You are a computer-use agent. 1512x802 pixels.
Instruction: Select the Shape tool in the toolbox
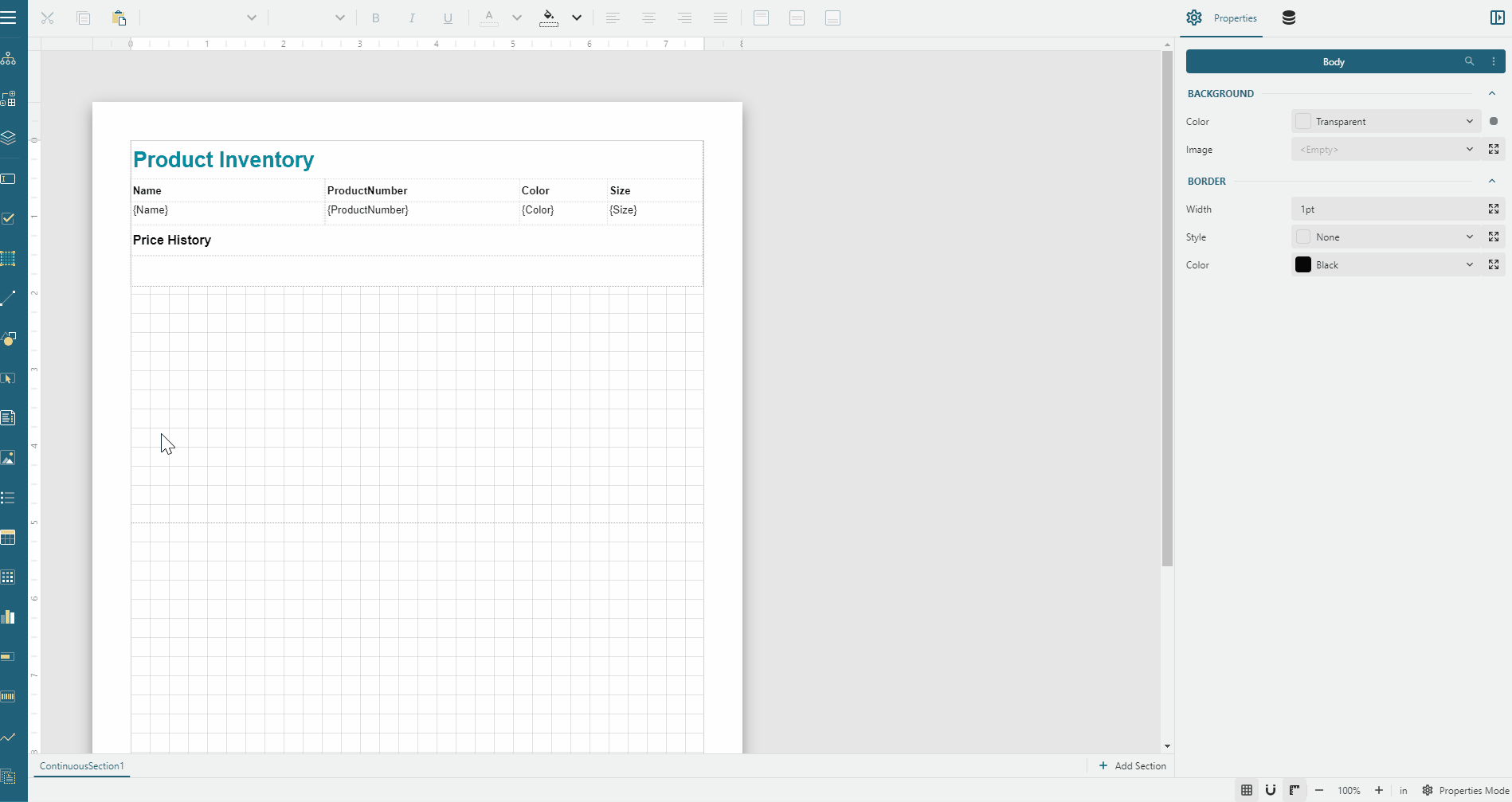tap(9, 338)
